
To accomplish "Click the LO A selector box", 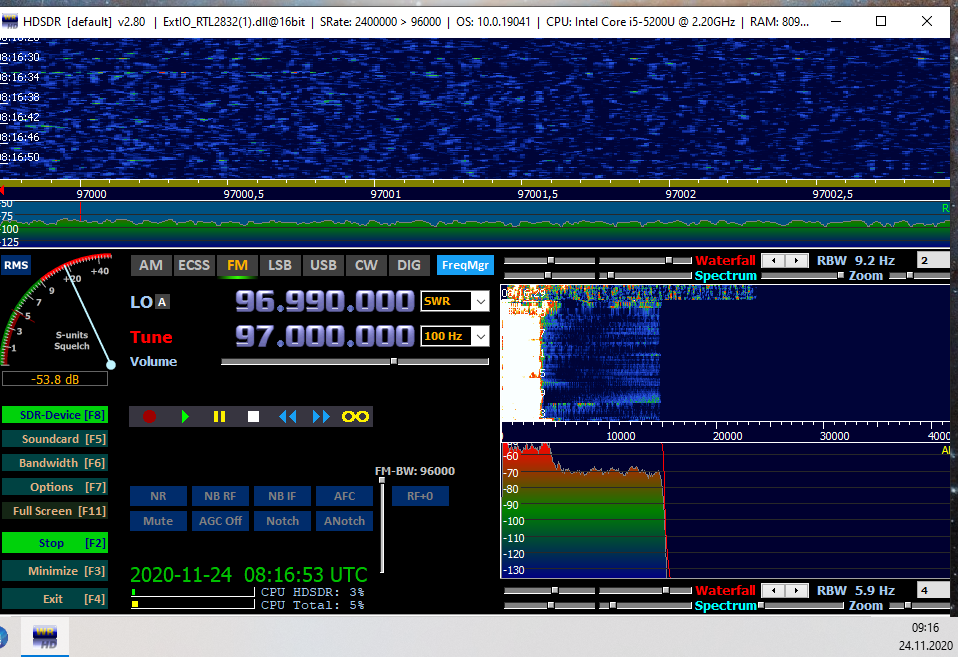I will (162, 302).
